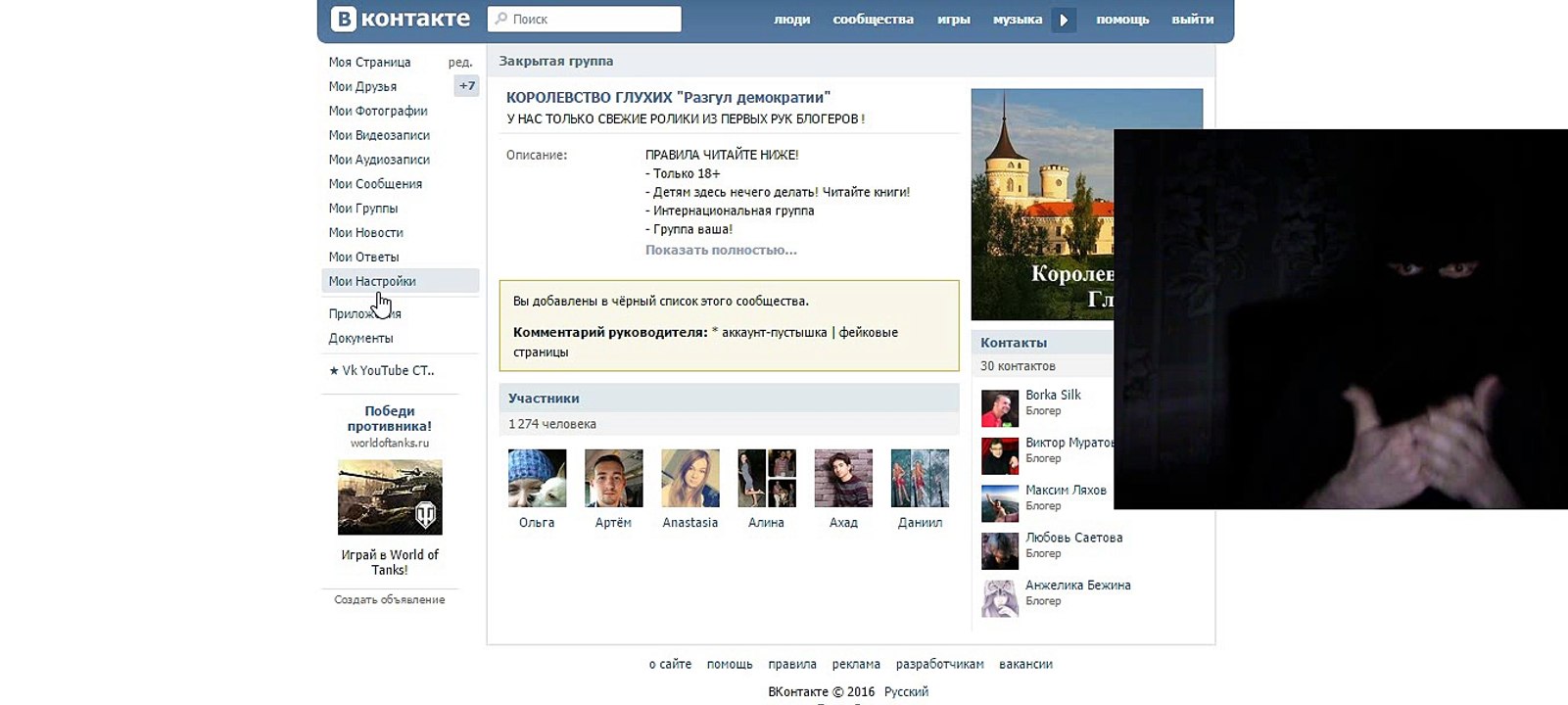1568x705 pixels.
Task: Click Создать объявление under the ad
Action: (x=389, y=599)
